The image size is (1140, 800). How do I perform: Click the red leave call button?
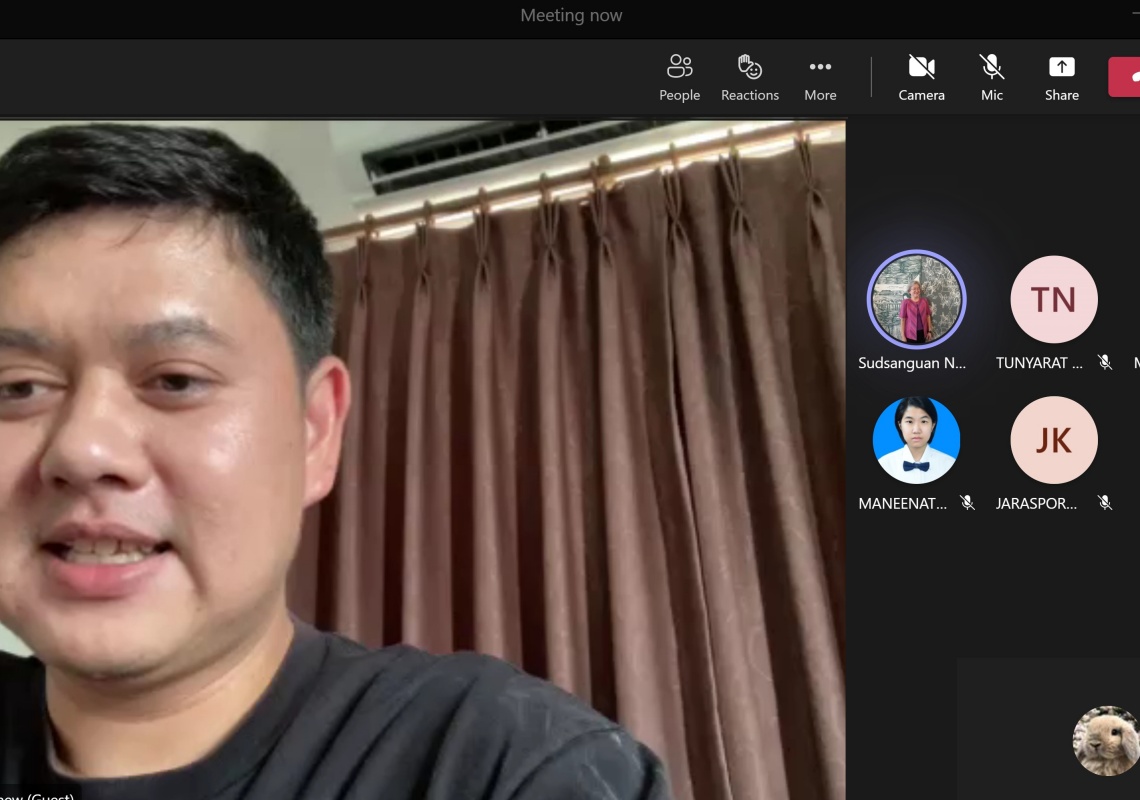pos(1126,77)
